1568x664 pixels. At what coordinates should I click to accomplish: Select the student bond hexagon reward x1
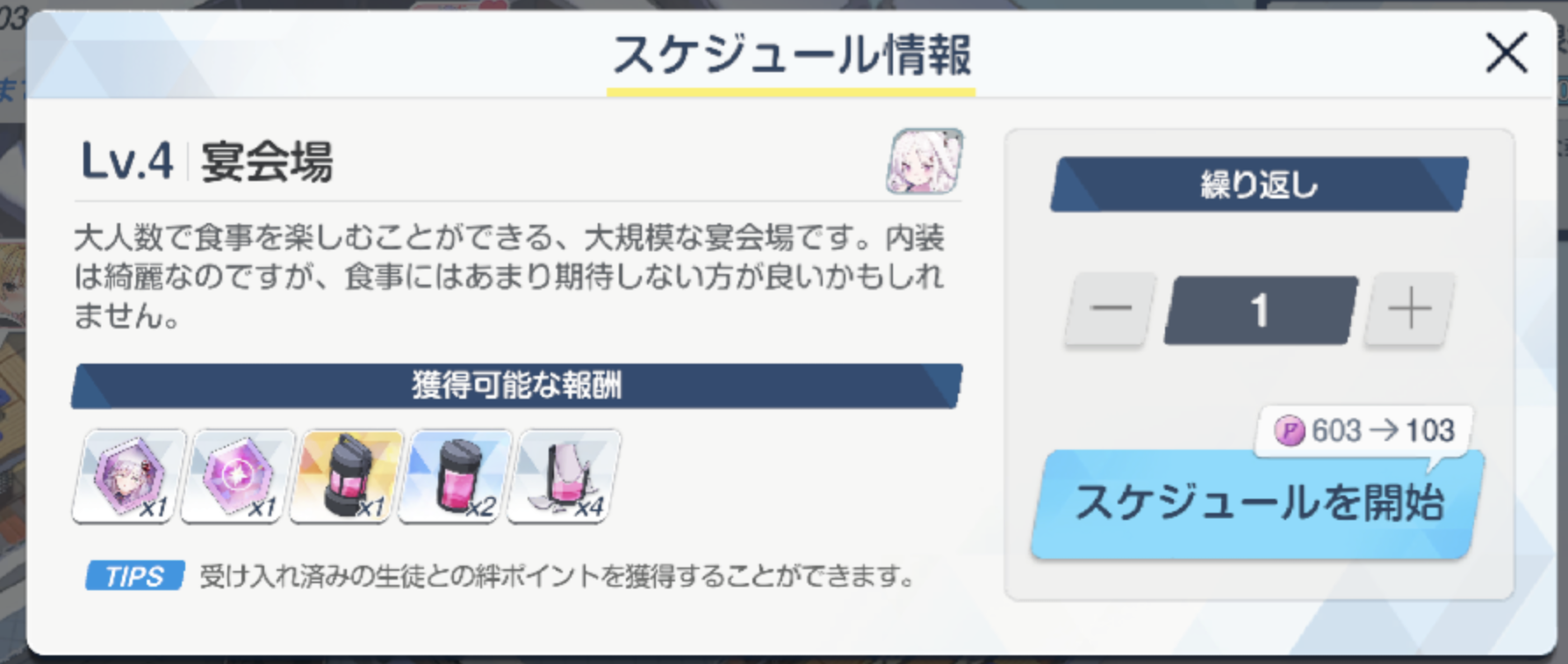[x=129, y=476]
